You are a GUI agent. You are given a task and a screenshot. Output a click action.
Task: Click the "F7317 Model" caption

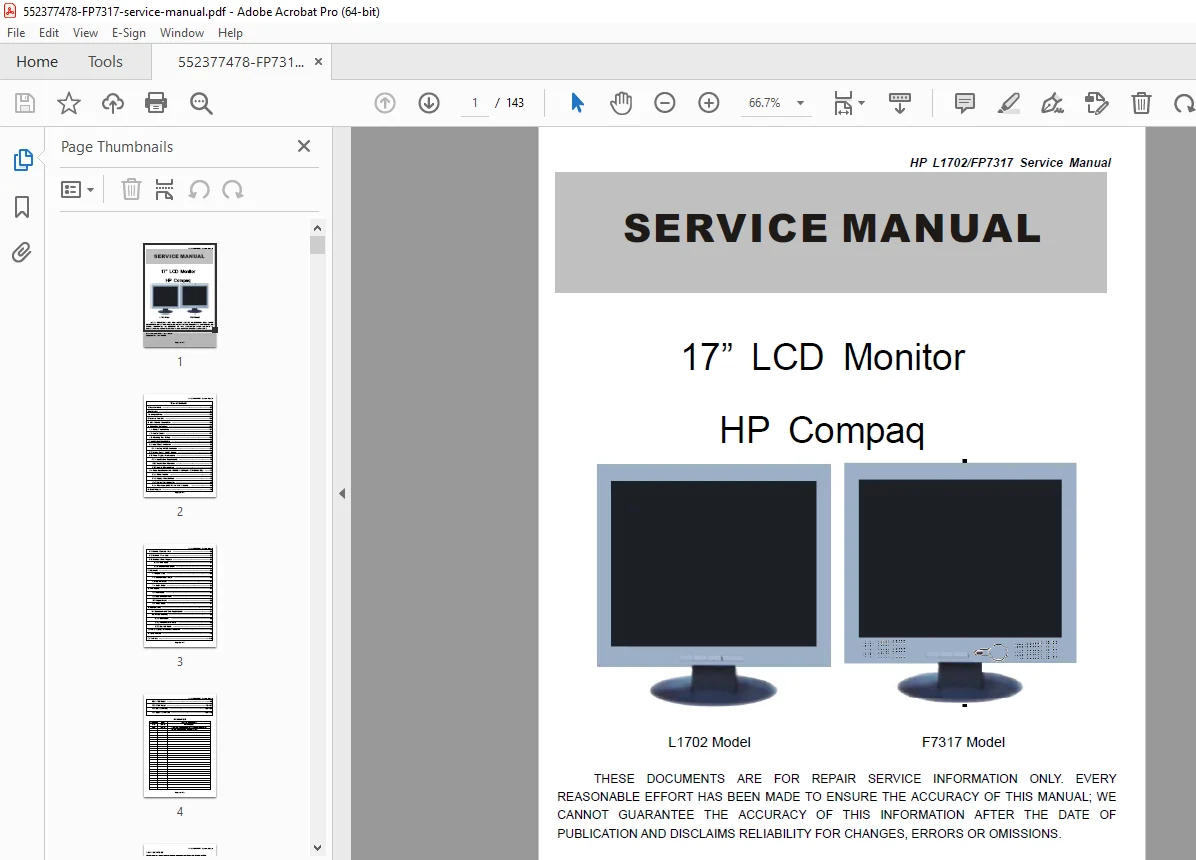click(x=963, y=742)
